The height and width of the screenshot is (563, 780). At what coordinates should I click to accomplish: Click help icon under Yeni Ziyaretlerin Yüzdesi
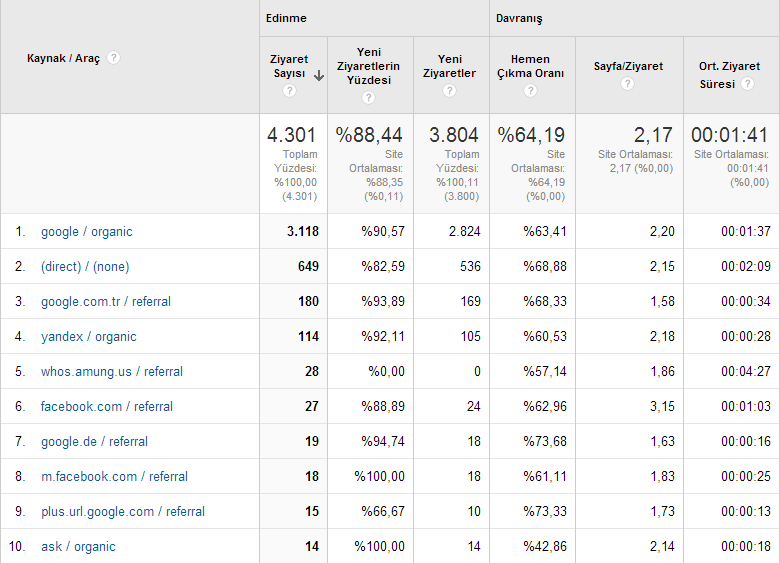tap(368, 97)
